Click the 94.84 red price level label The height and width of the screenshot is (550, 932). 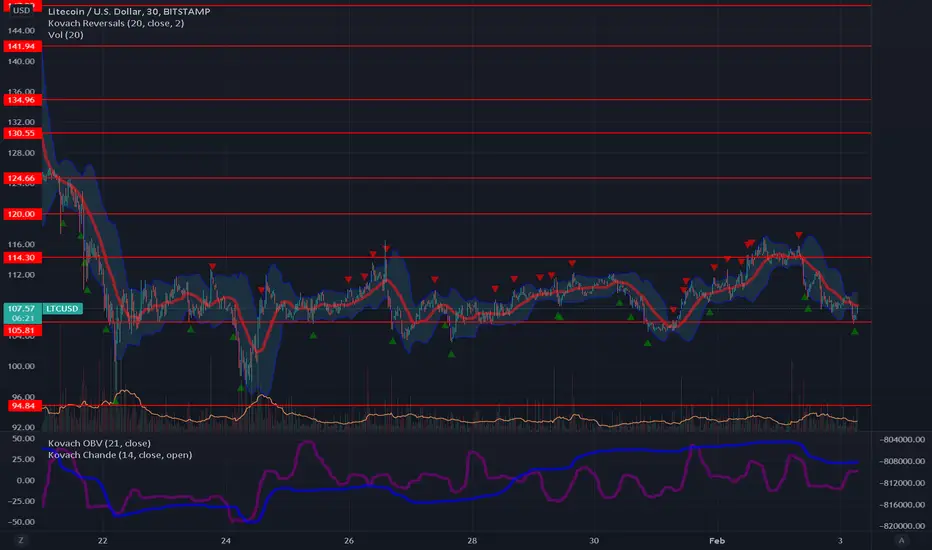(23, 406)
